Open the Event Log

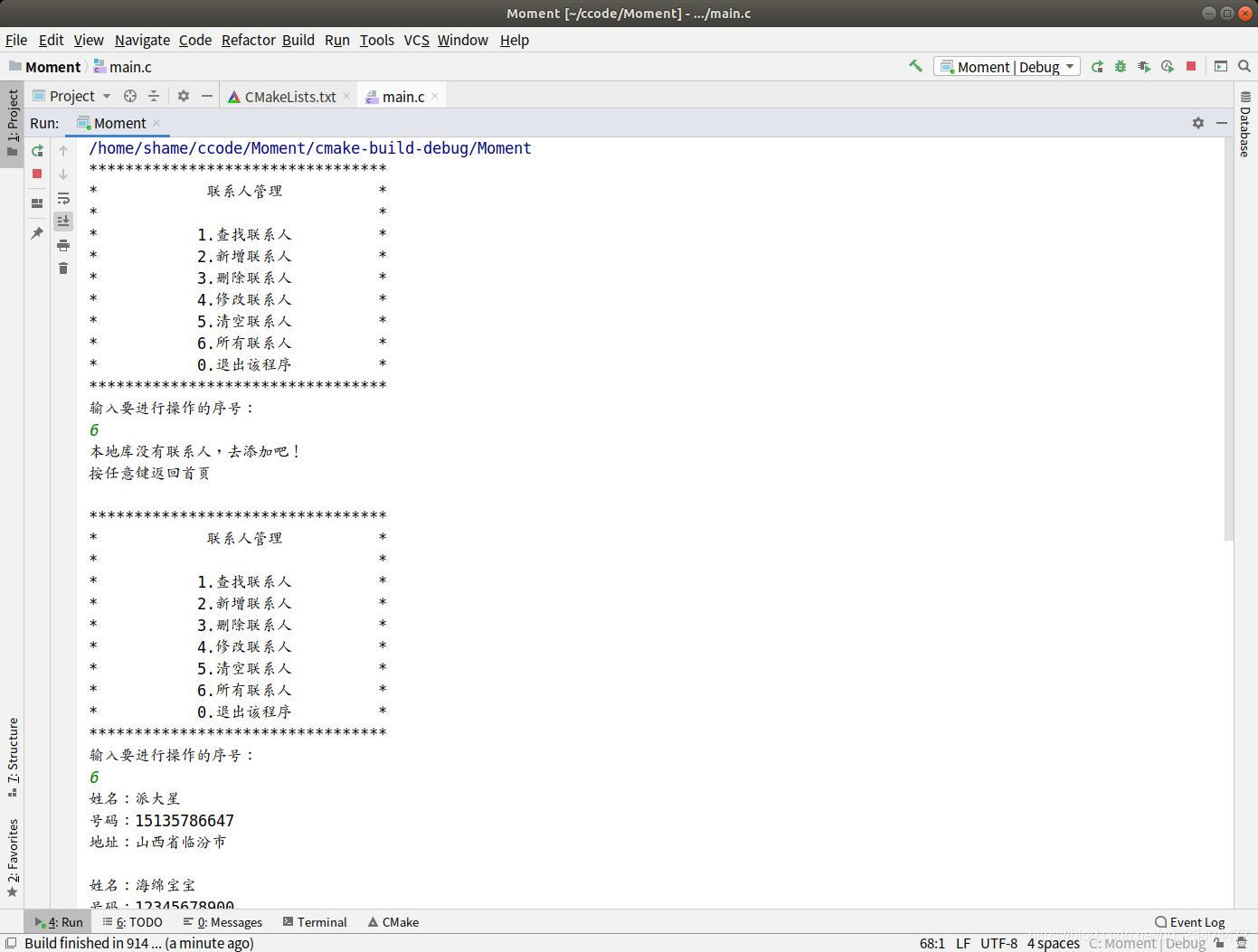click(1189, 922)
